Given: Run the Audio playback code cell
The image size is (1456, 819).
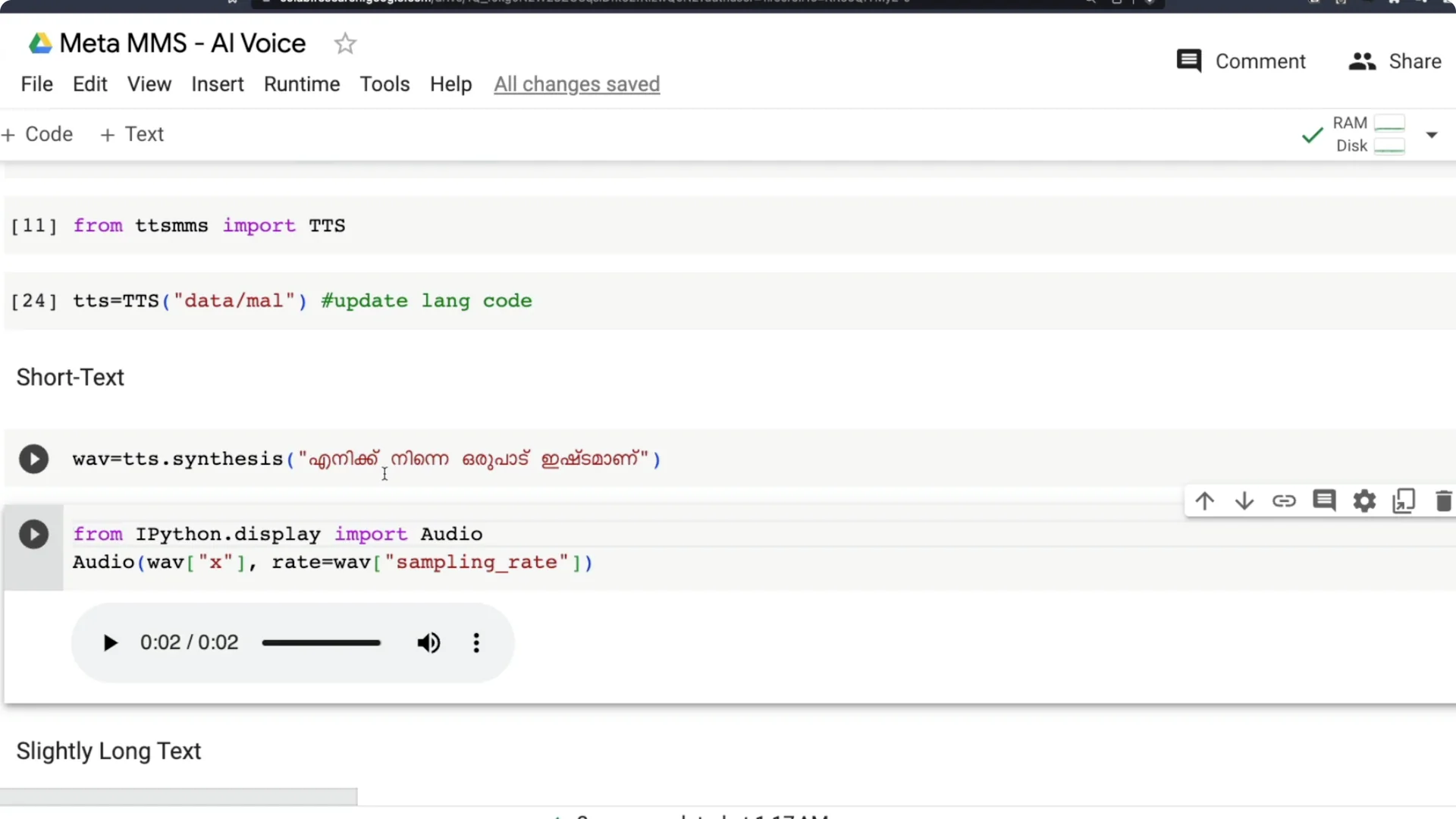Looking at the screenshot, I should point(34,534).
